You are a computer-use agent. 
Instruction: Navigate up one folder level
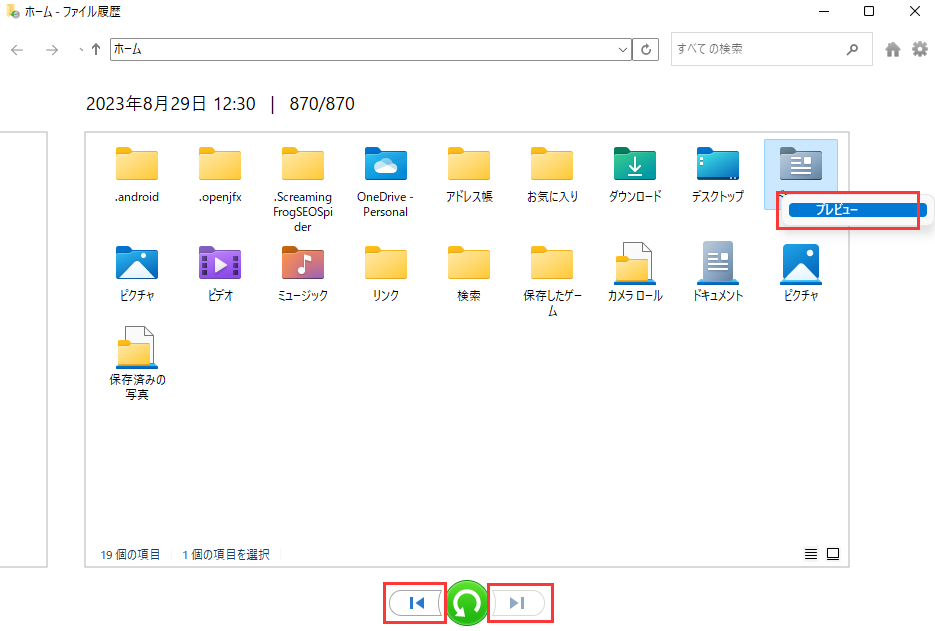[x=96, y=49]
